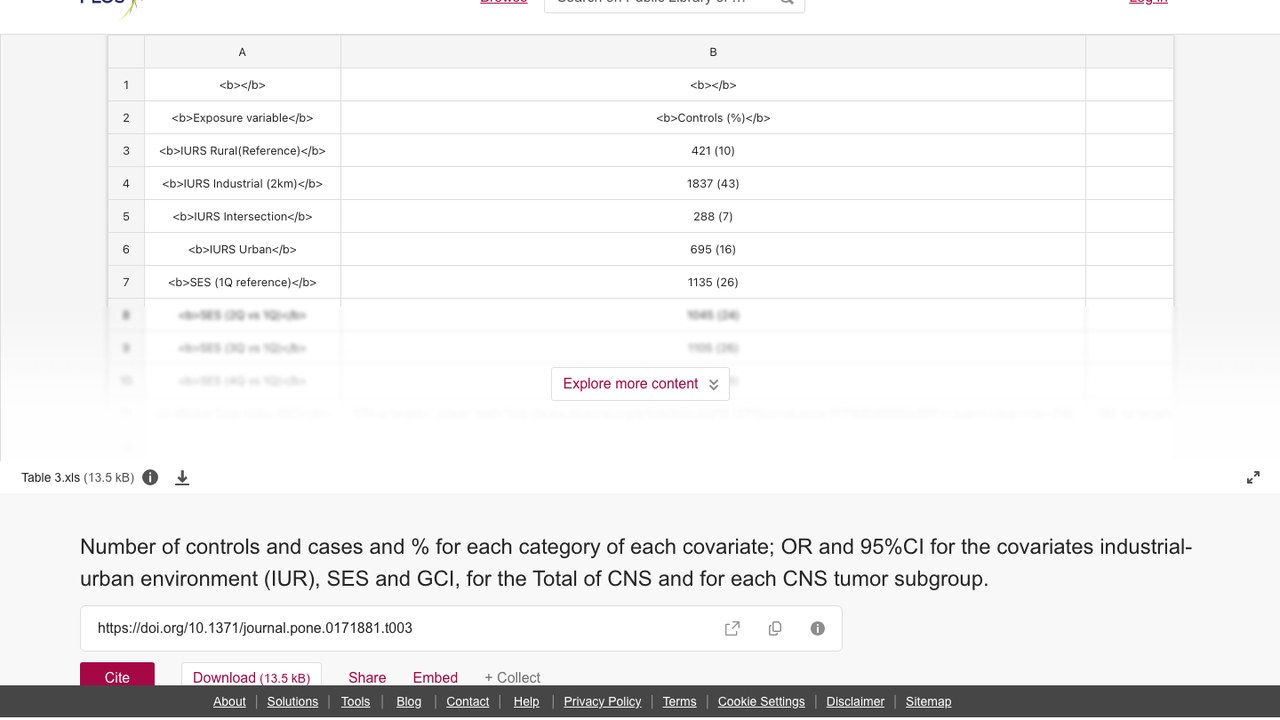Click cell '1837 (43)'

pyautogui.click(x=713, y=184)
